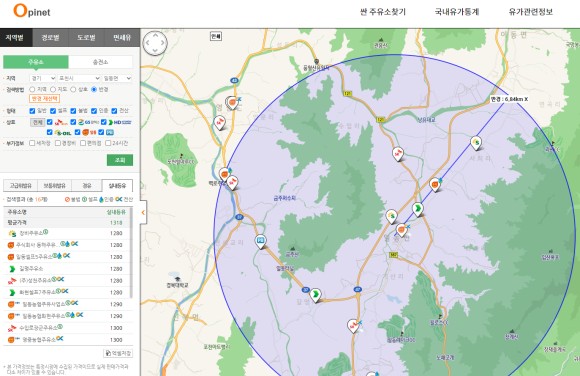Close the radius label with X

coord(526,99)
